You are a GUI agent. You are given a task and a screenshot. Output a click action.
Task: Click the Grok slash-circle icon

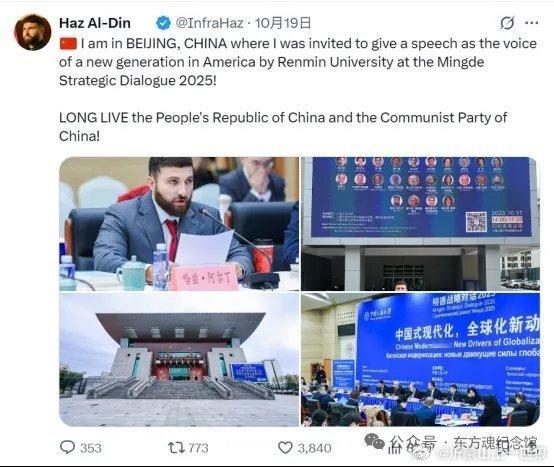point(507,23)
